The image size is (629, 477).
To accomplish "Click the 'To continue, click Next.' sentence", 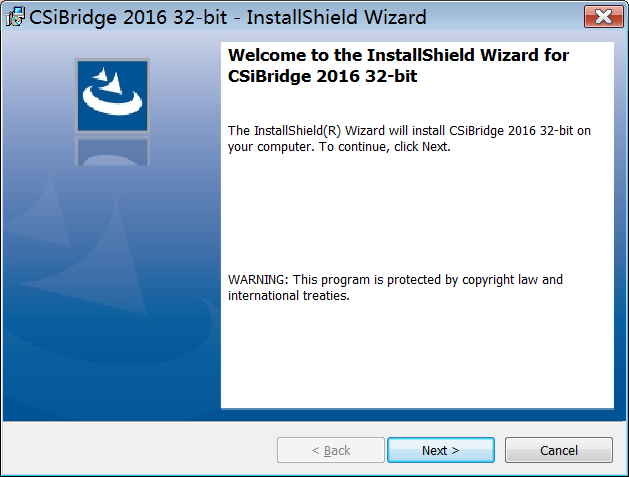I will (x=385, y=147).
